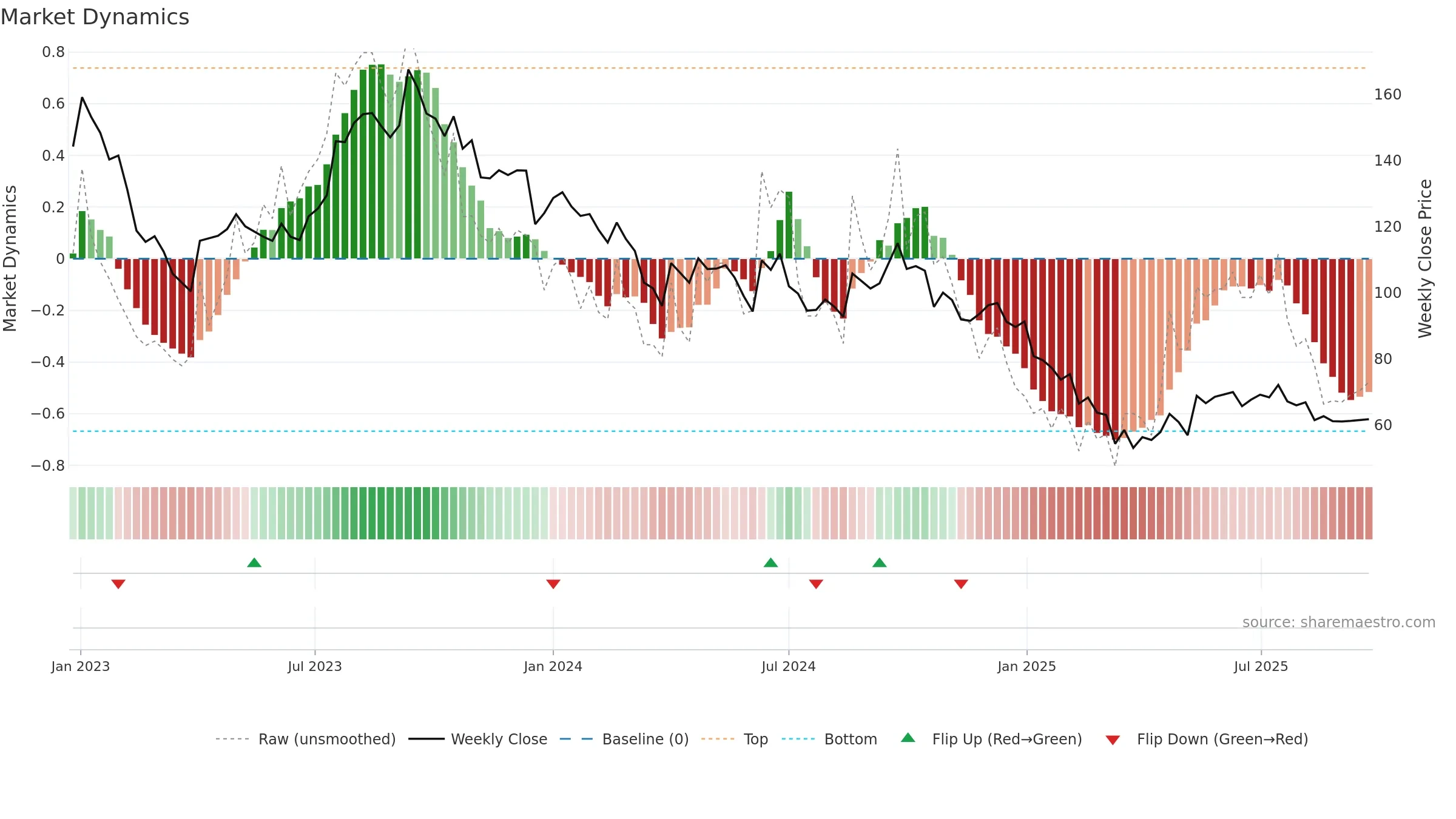
Task: Toggle the Bottom legend entry
Action: [829, 739]
